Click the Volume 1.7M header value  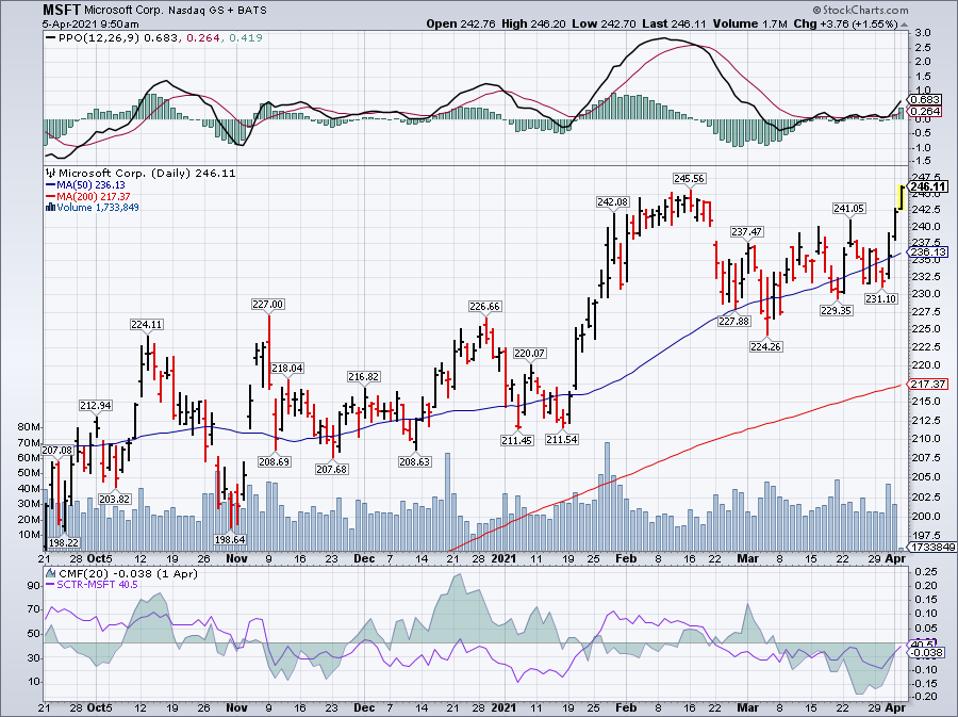(750, 24)
